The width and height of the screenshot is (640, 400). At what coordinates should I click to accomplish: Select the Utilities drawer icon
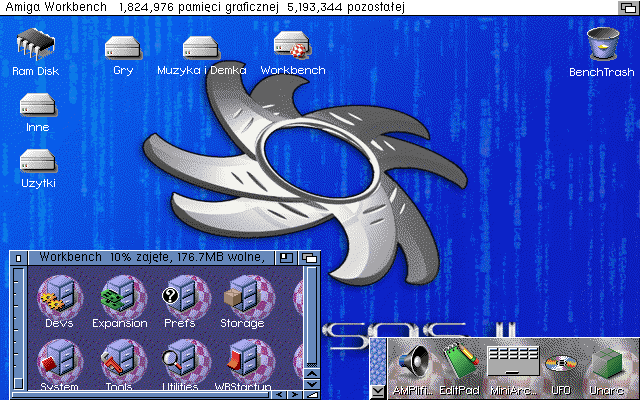point(186,362)
